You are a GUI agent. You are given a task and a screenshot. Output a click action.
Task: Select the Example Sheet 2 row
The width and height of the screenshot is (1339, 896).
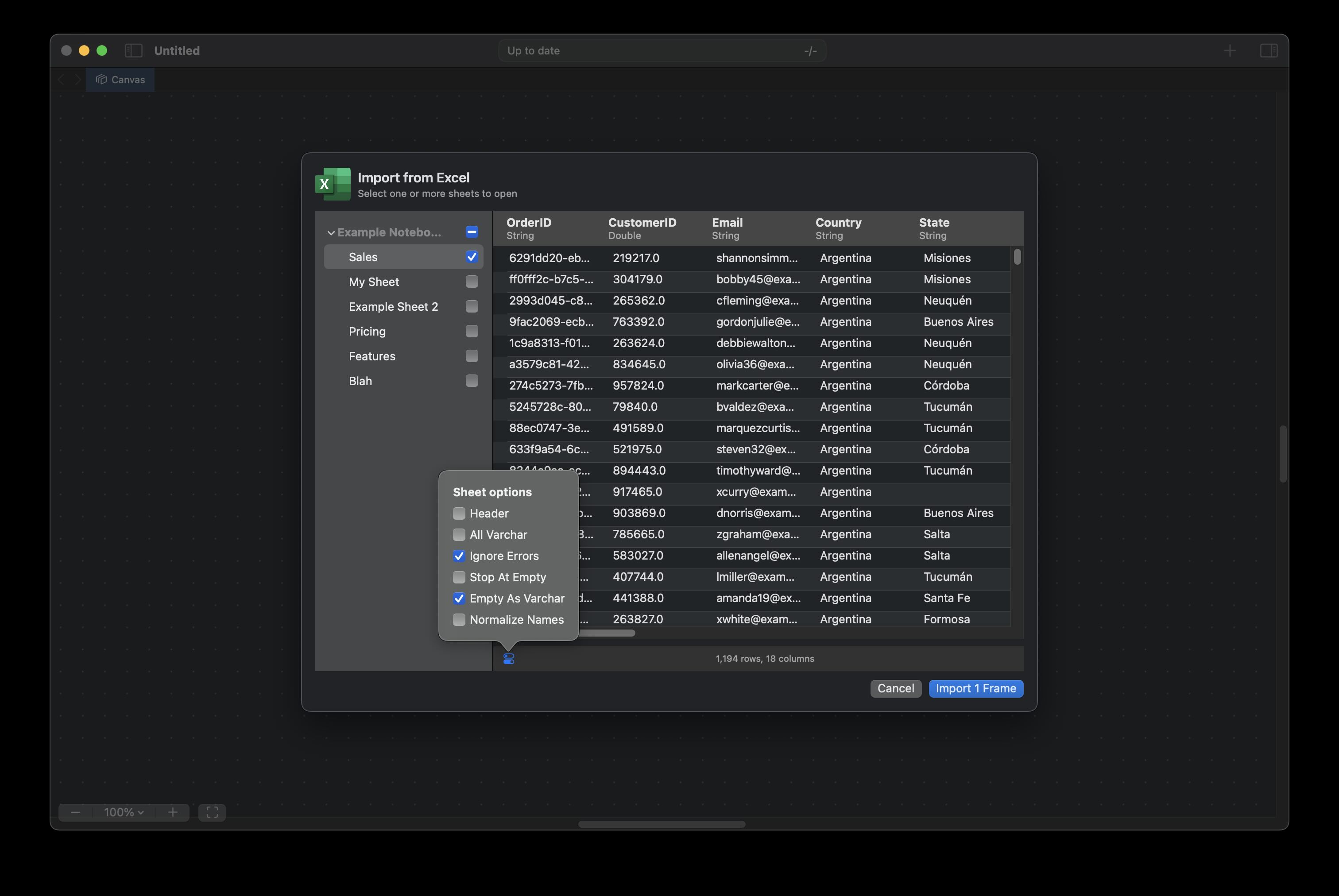tap(403, 306)
